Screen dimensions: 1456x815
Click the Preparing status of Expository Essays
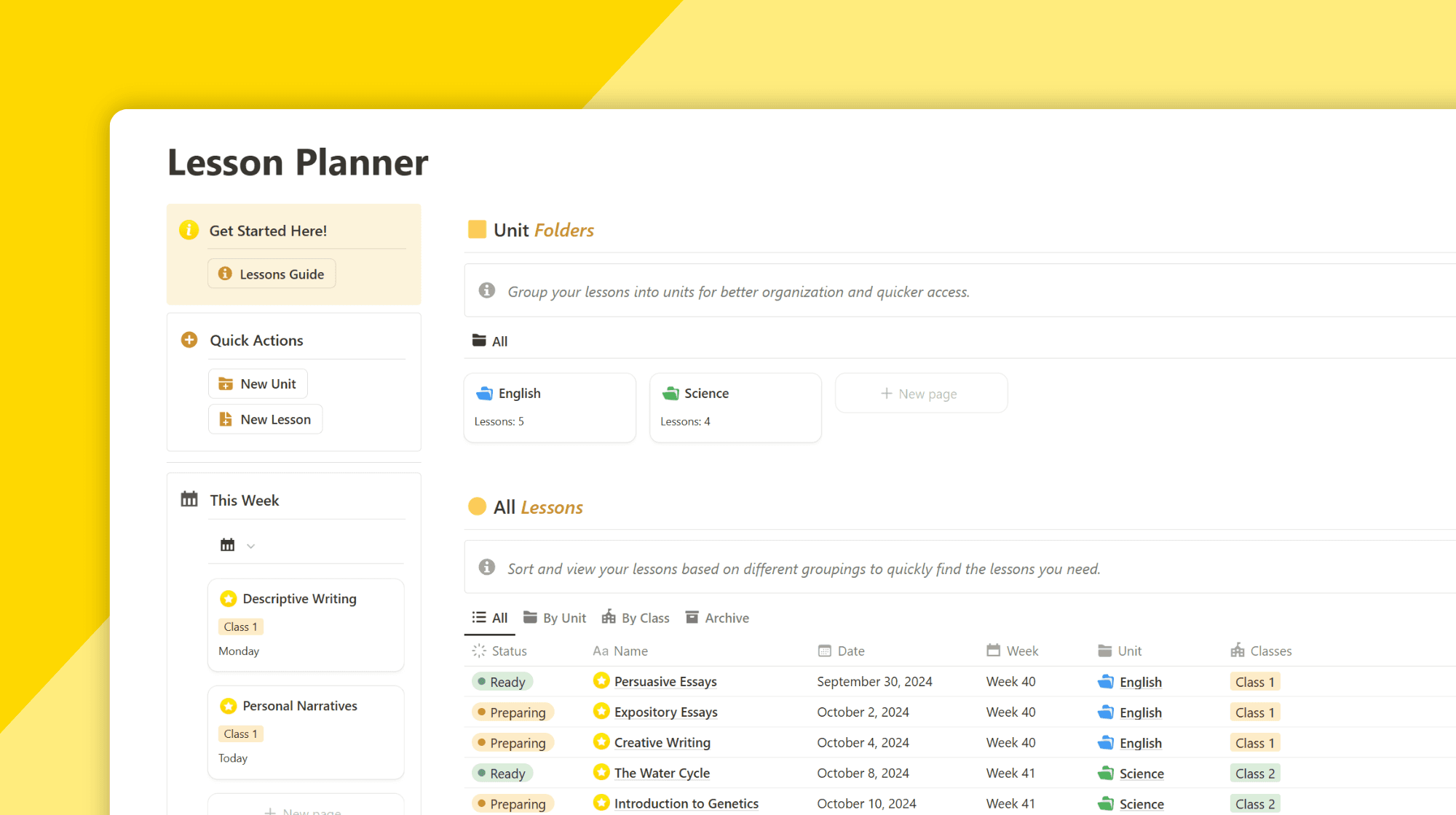click(x=513, y=712)
